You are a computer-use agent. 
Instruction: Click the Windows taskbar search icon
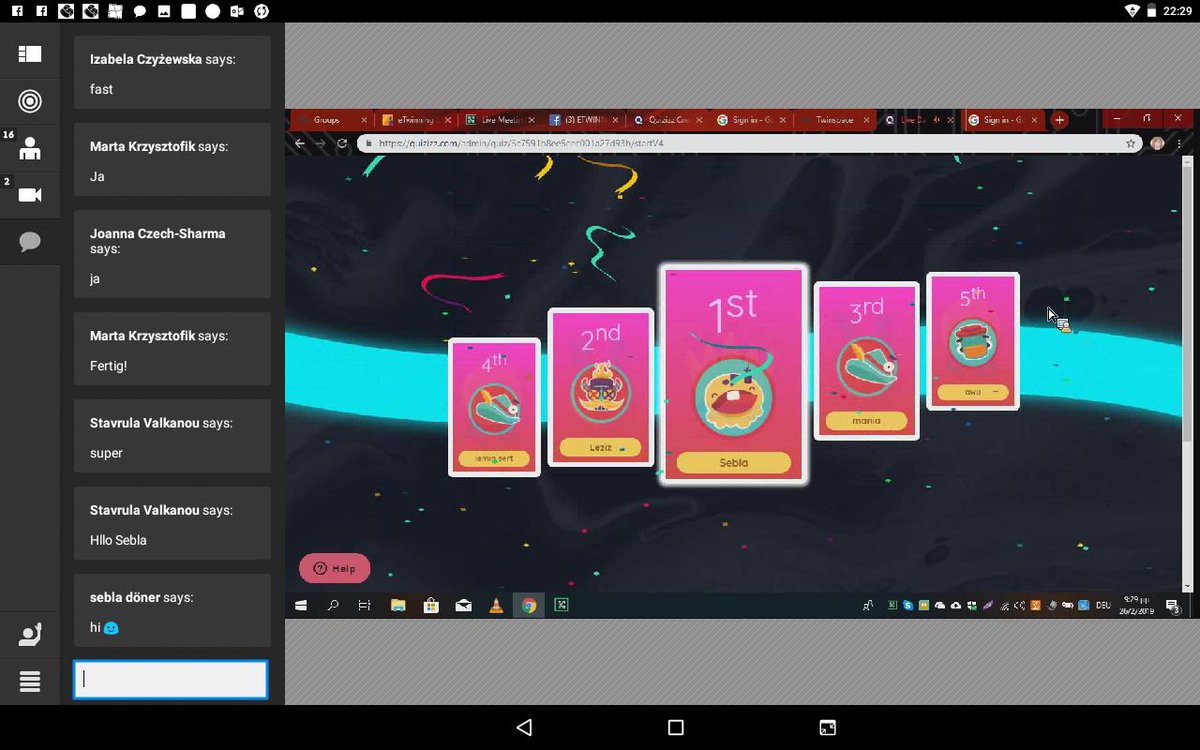[333, 605]
